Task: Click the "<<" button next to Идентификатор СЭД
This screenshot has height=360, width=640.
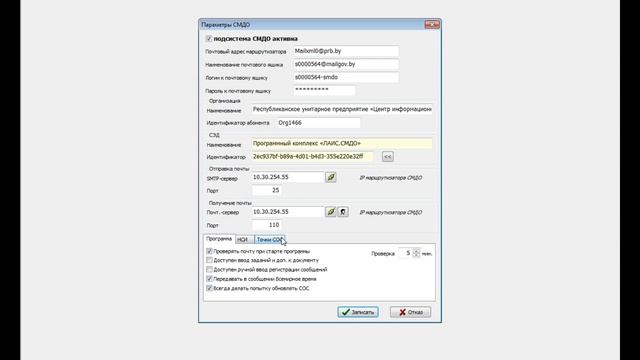Action: pos(388,157)
